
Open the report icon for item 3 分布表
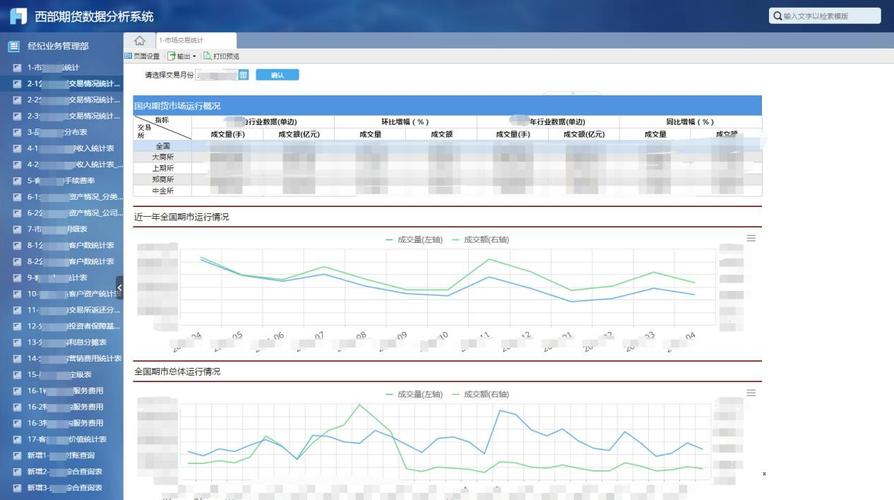17,132
